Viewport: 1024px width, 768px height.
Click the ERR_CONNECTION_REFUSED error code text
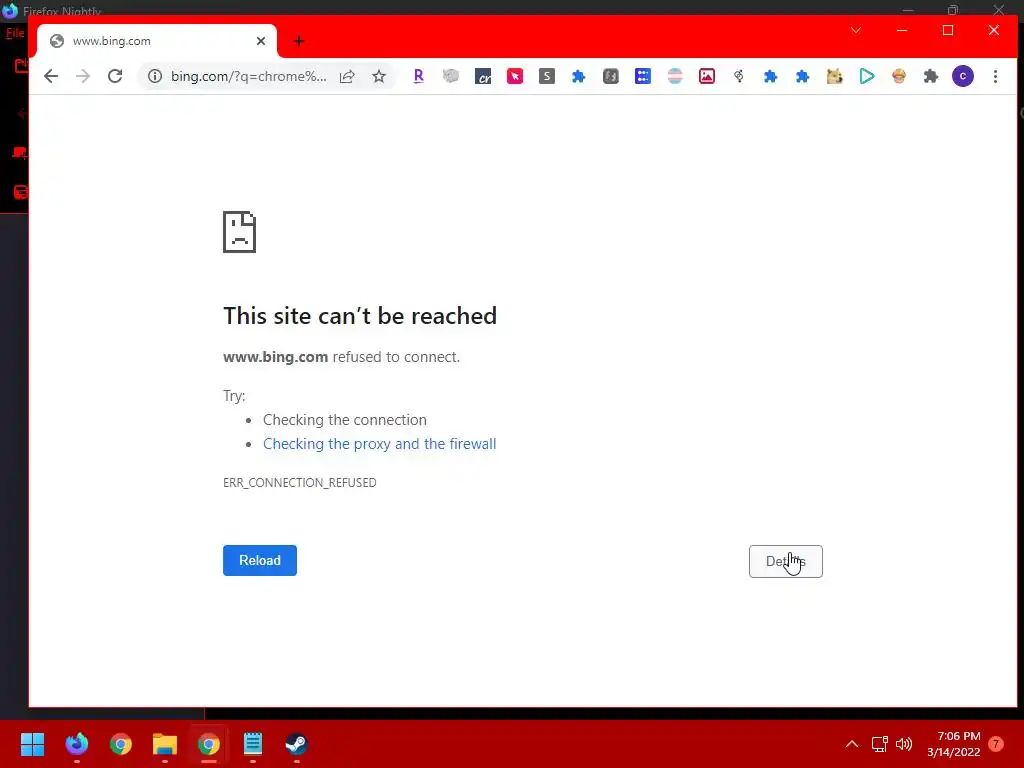click(x=300, y=483)
